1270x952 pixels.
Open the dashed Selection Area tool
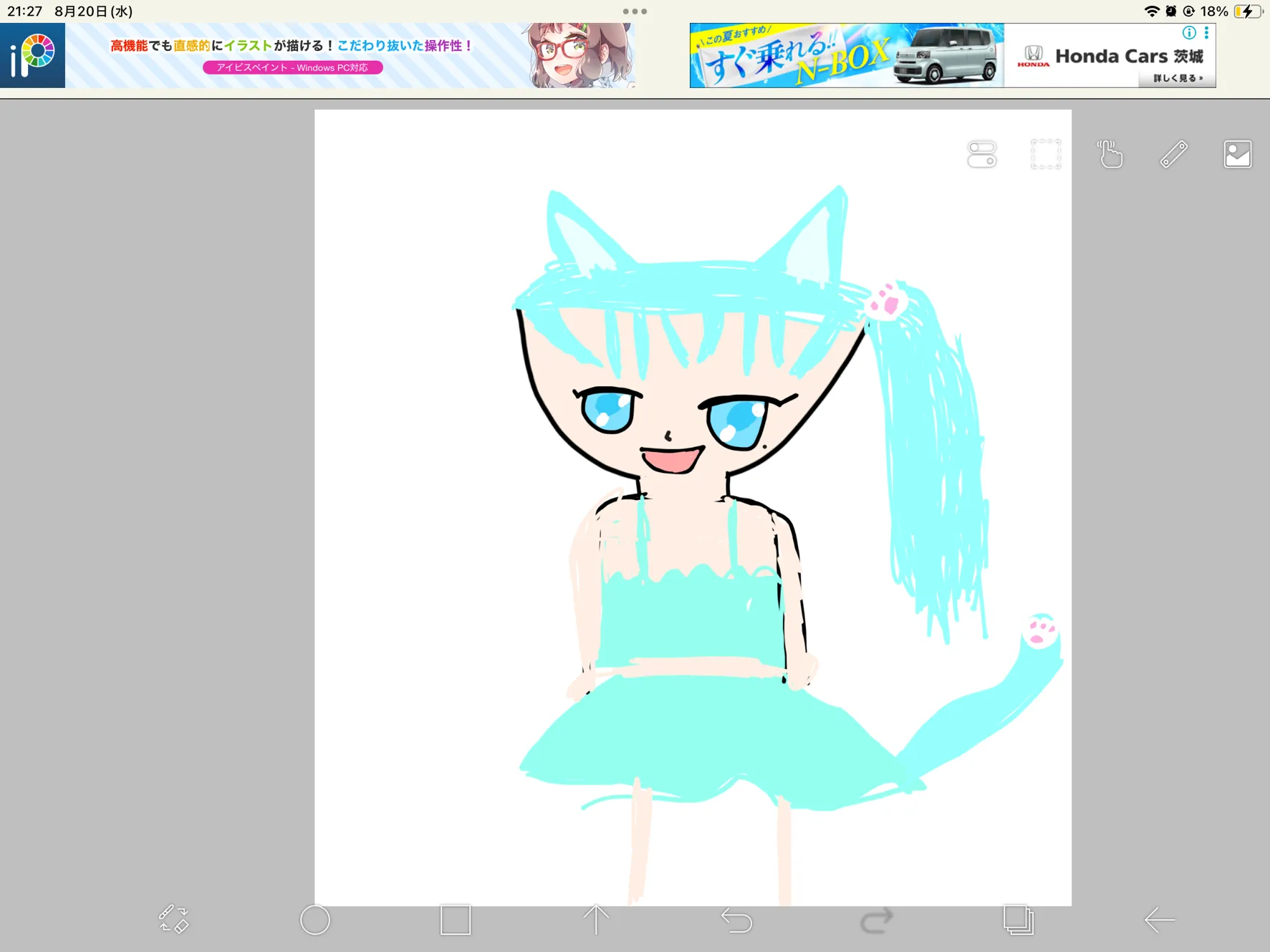click(1046, 154)
